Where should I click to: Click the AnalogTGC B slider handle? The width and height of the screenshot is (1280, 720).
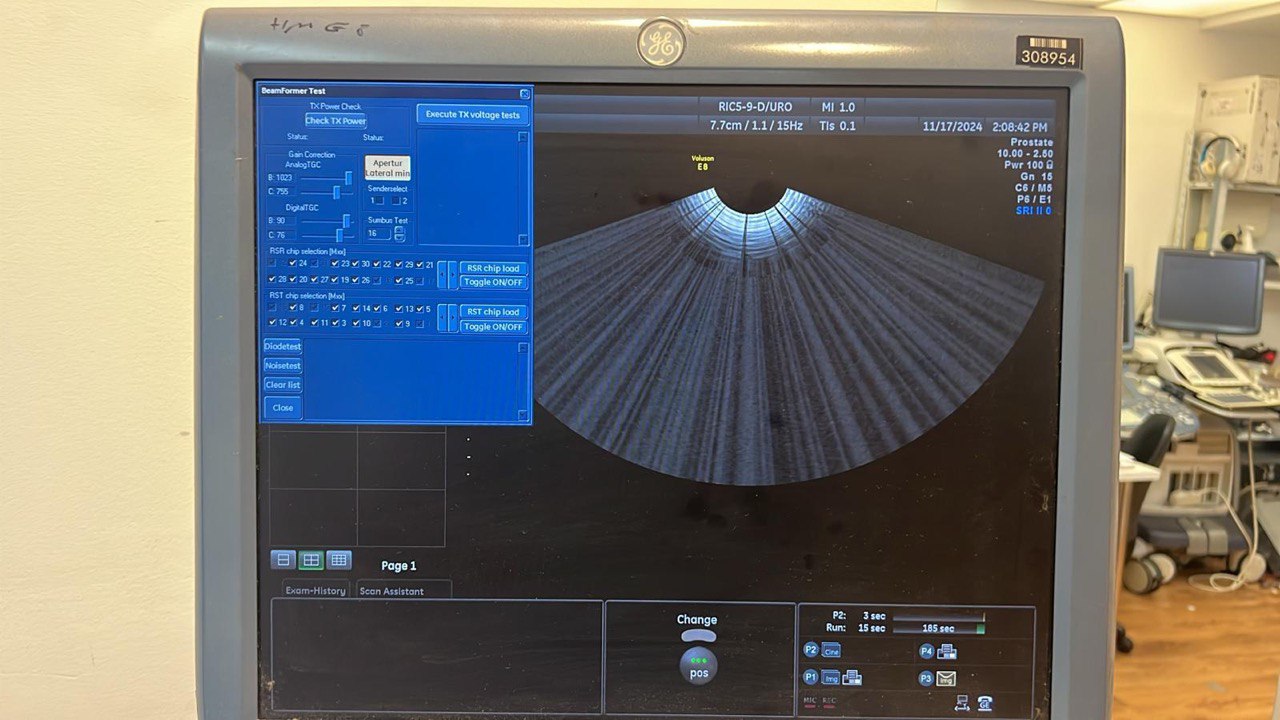point(348,178)
